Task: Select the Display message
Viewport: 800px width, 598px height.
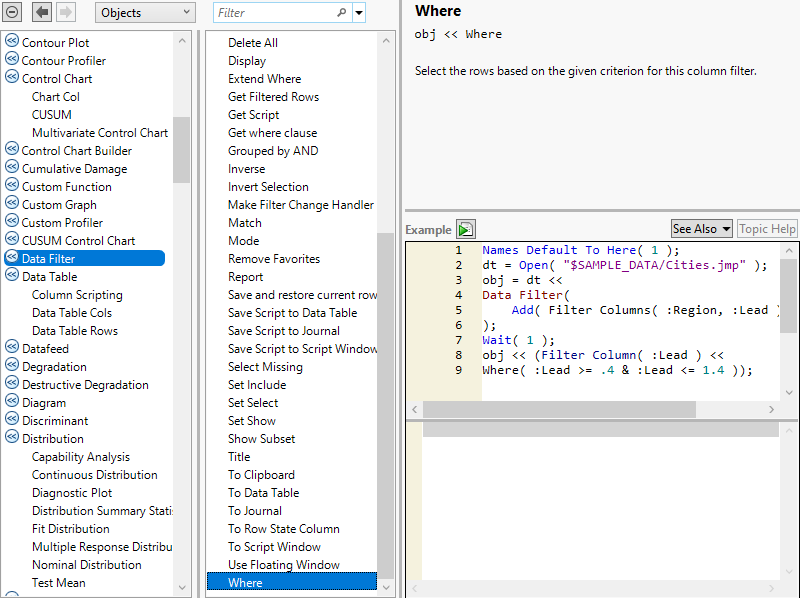Action: (x=247, y=61)
